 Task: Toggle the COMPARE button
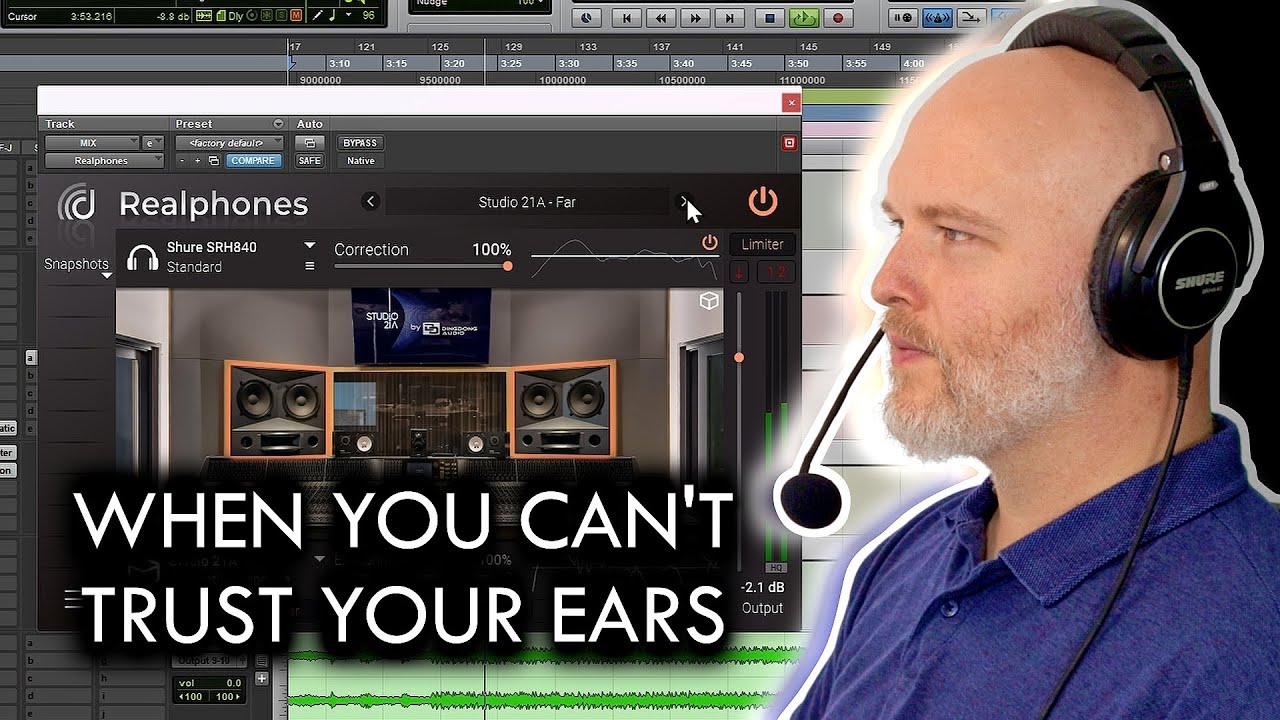click(x=253, y=160)
